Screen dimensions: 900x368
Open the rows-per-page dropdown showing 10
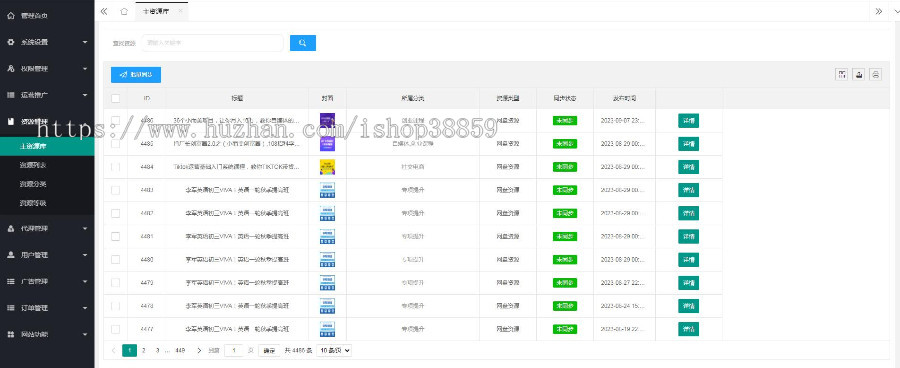(334, 350)
